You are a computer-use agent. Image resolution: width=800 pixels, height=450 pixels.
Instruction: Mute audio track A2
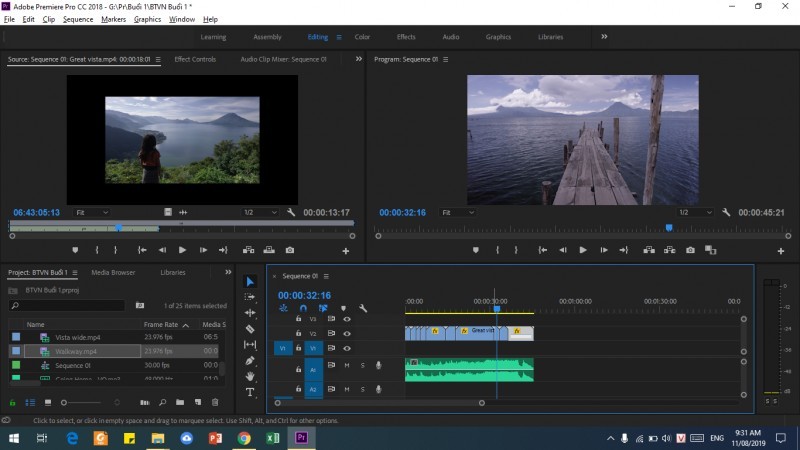click(x=347, y=389)
